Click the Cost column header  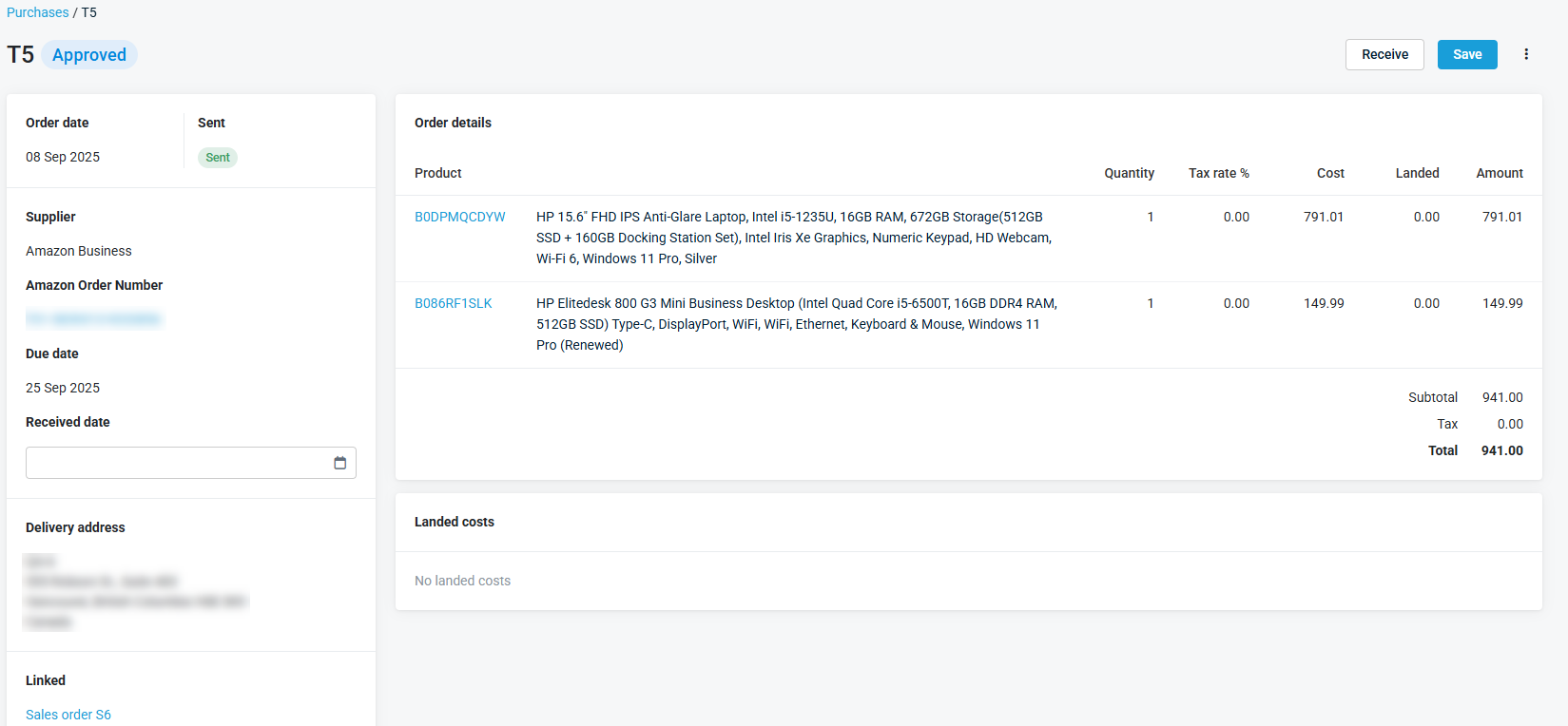click(1330, 173)
